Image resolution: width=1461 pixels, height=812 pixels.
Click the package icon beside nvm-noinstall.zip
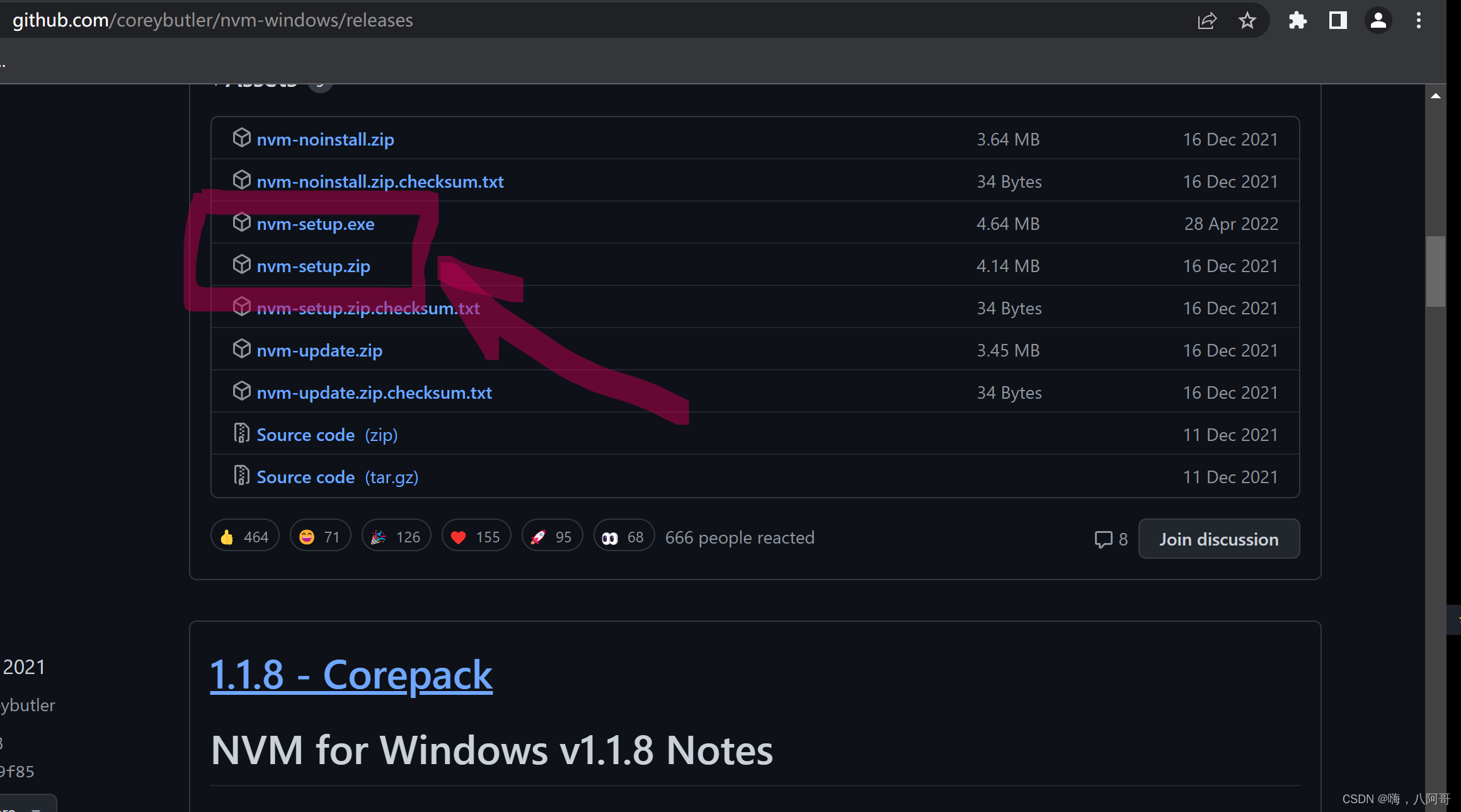click(241, 138)
